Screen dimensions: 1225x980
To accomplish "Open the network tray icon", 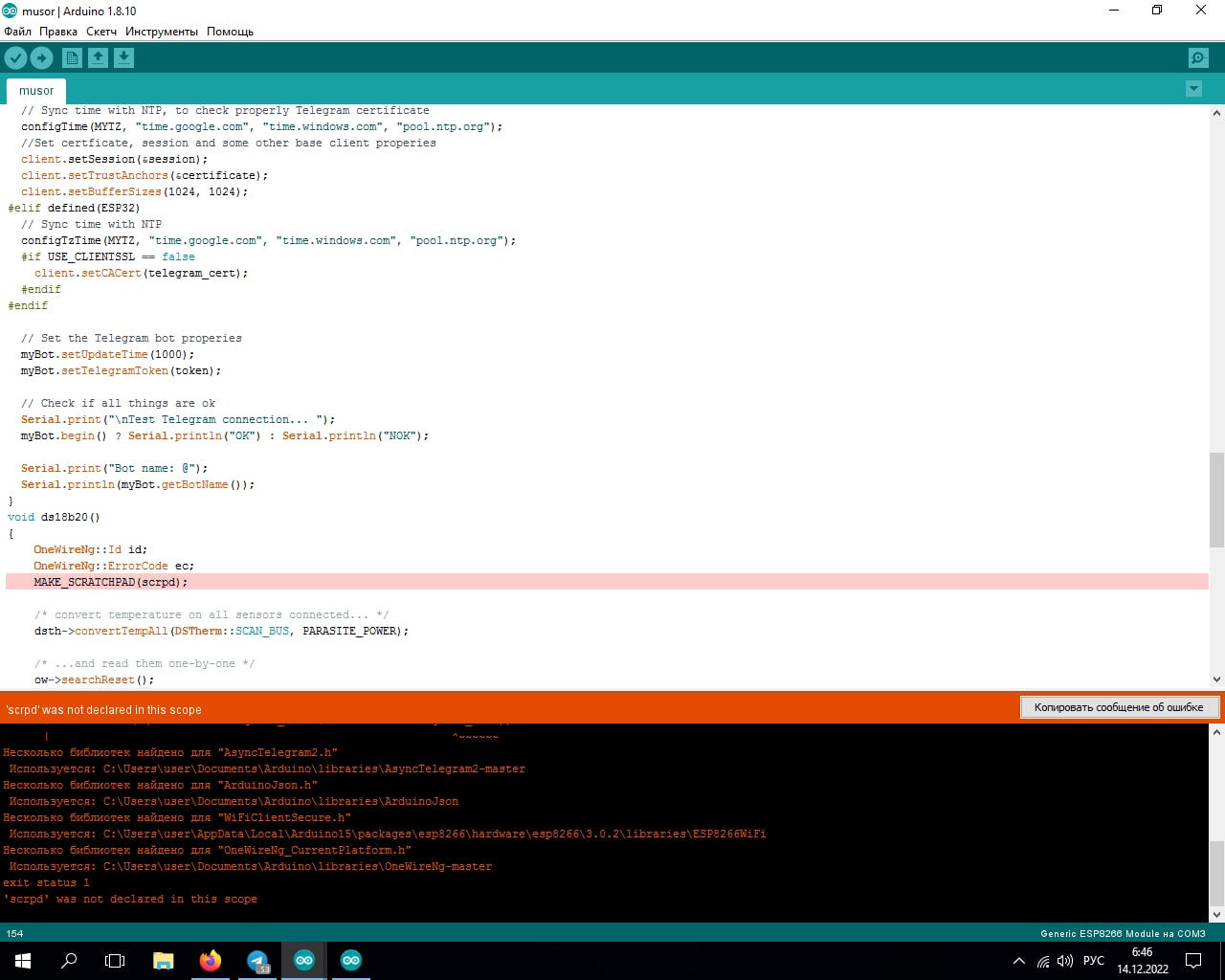I will (1043, 961).
